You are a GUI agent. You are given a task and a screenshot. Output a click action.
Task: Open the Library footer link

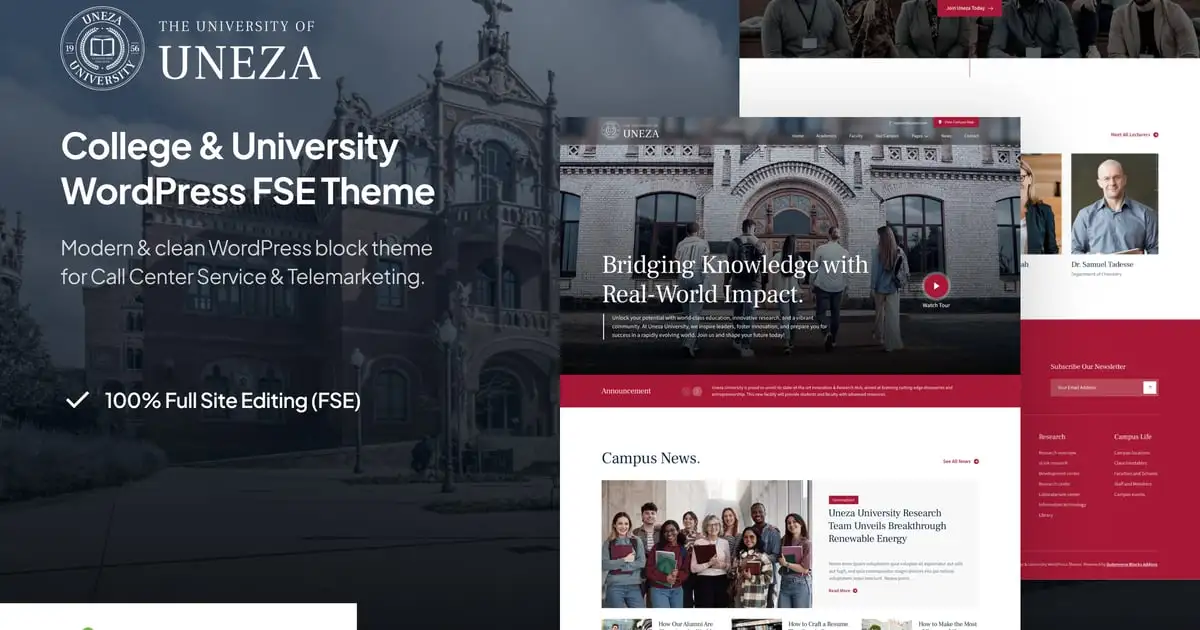pos(1046,515)
